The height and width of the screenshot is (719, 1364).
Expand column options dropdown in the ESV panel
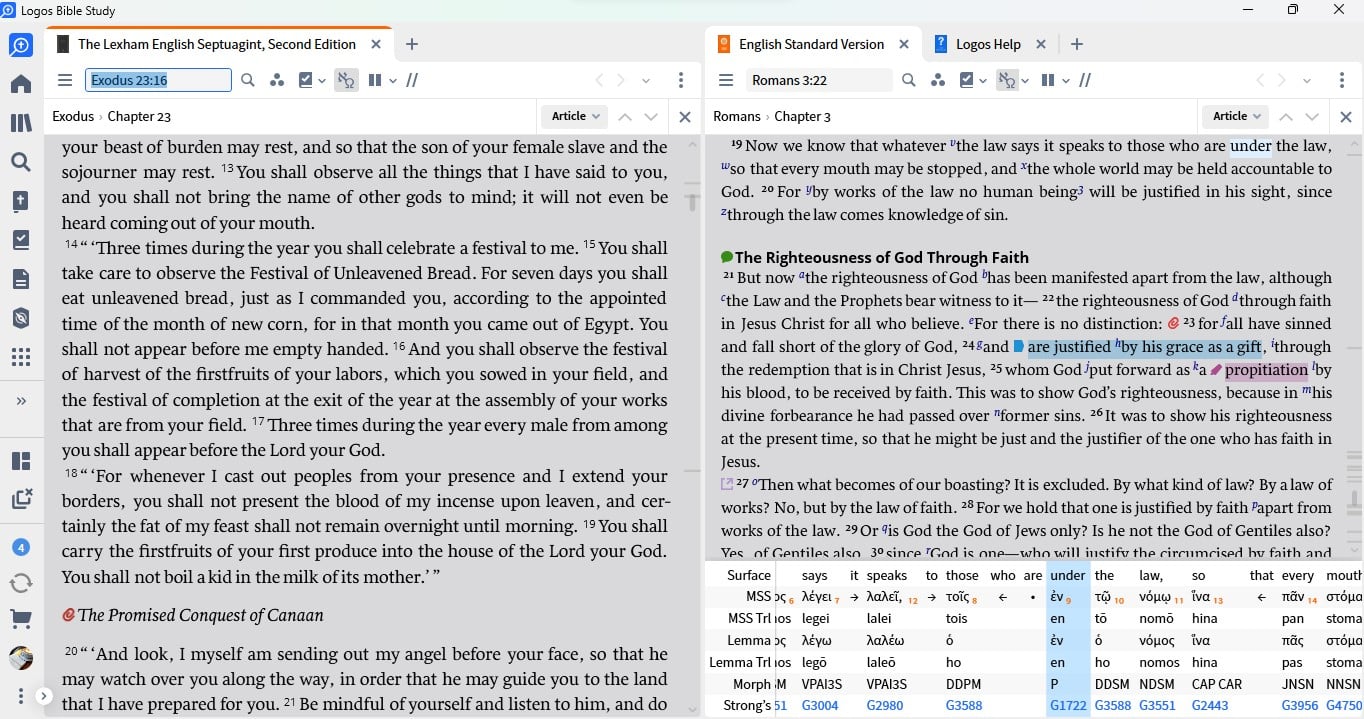click(1065, 81)
